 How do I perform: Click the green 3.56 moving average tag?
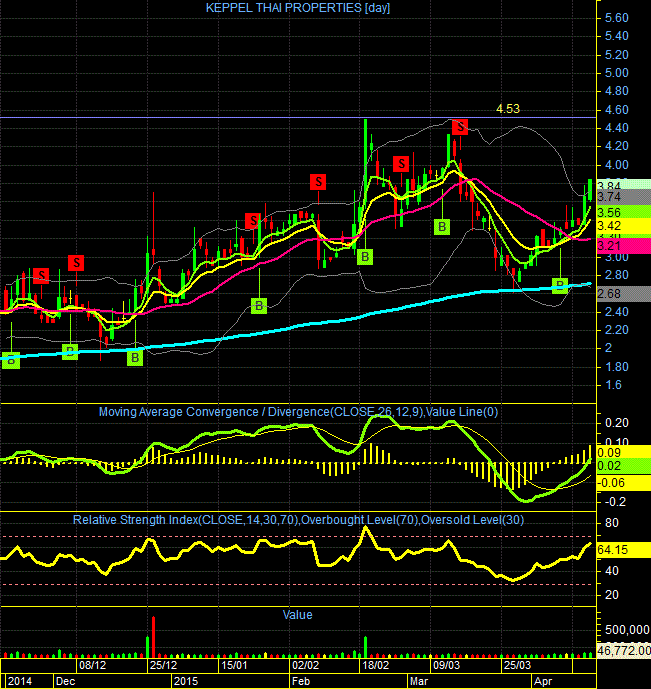click(x=623, y=212)
